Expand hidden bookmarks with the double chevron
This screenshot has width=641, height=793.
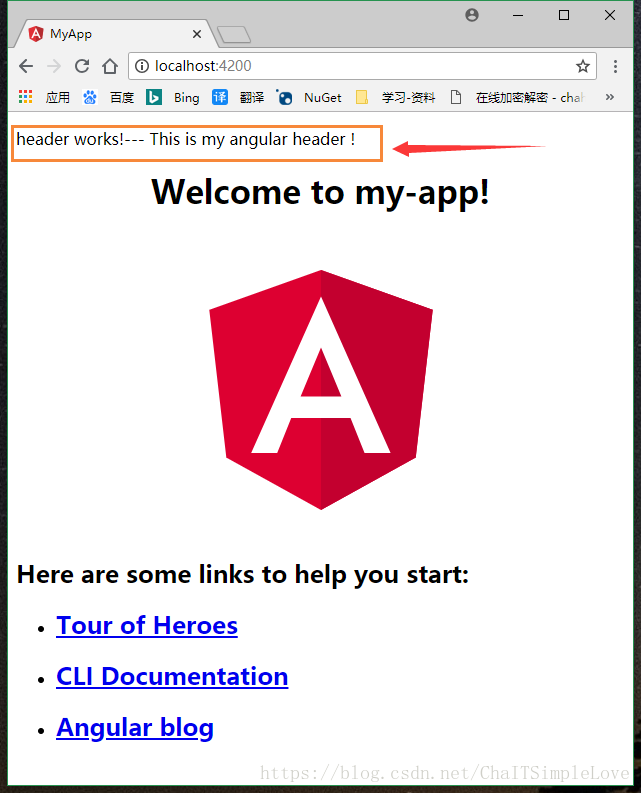(610, 97)
